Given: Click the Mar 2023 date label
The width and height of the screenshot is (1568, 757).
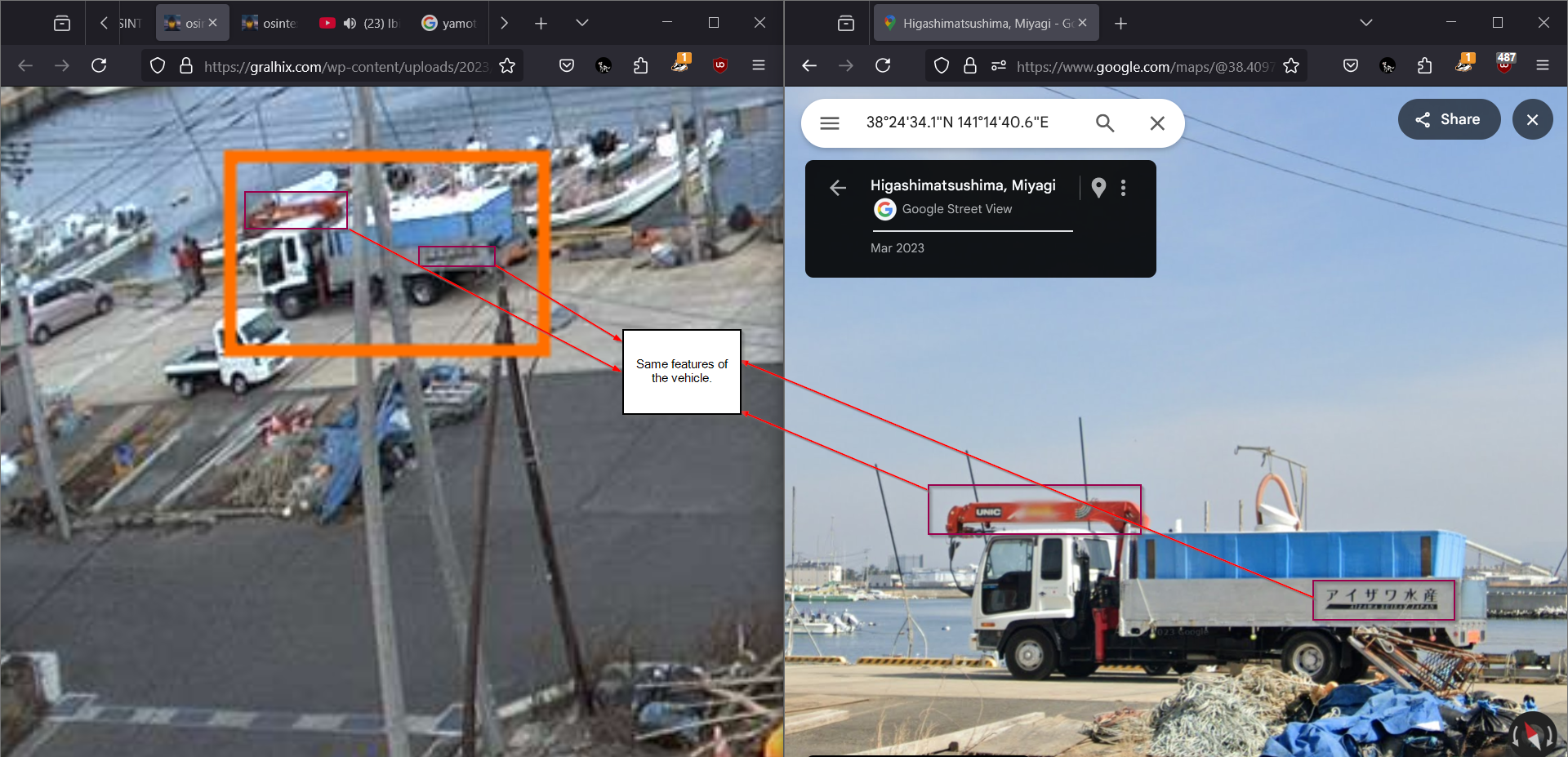Looking at the screenshot, I should tap(897, 248).
